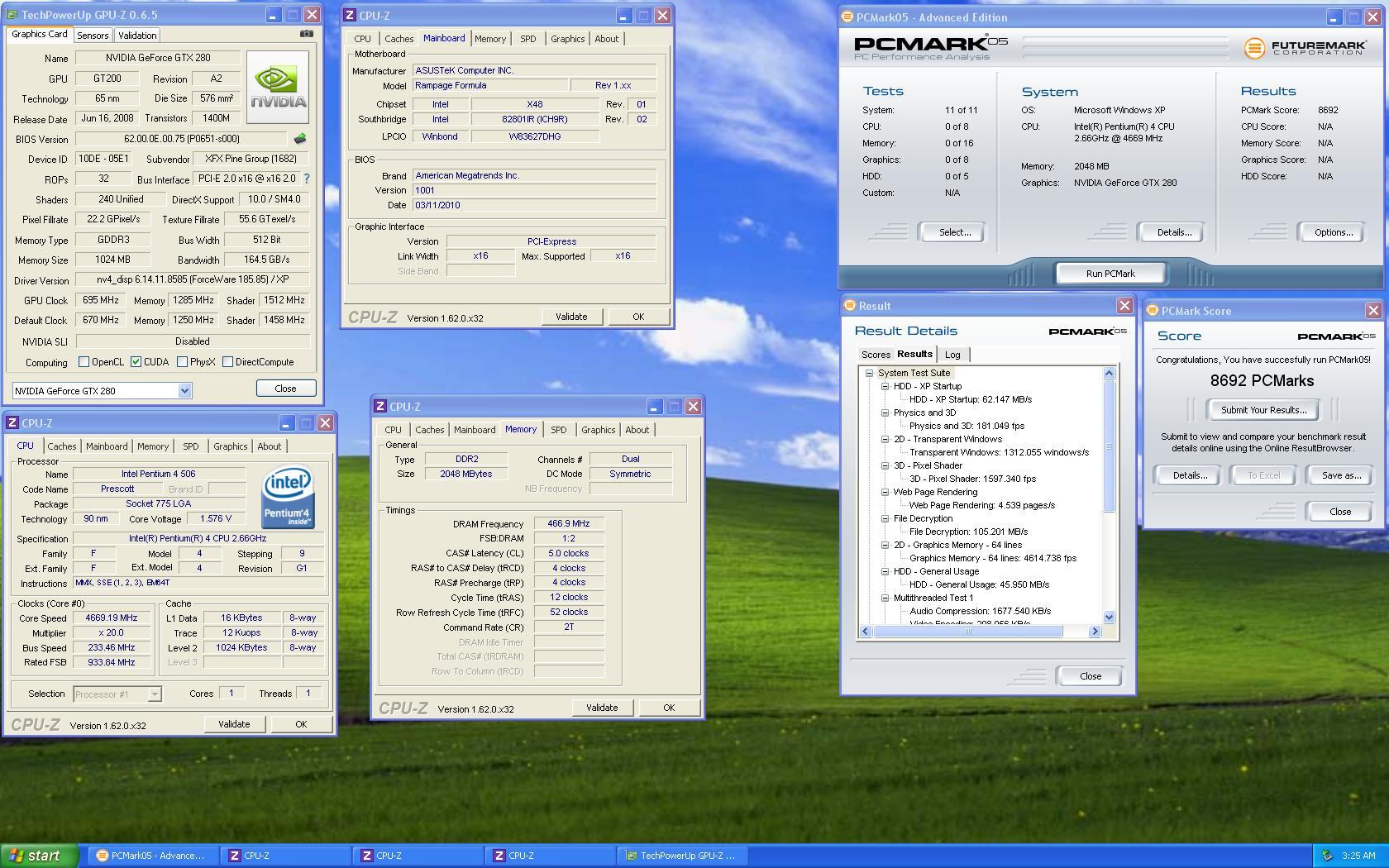Click the TechPowerUp GPU-Z taskbar button
This screenshot has width=1389, height=868.
pyautogui.click(x=683, y=856)
